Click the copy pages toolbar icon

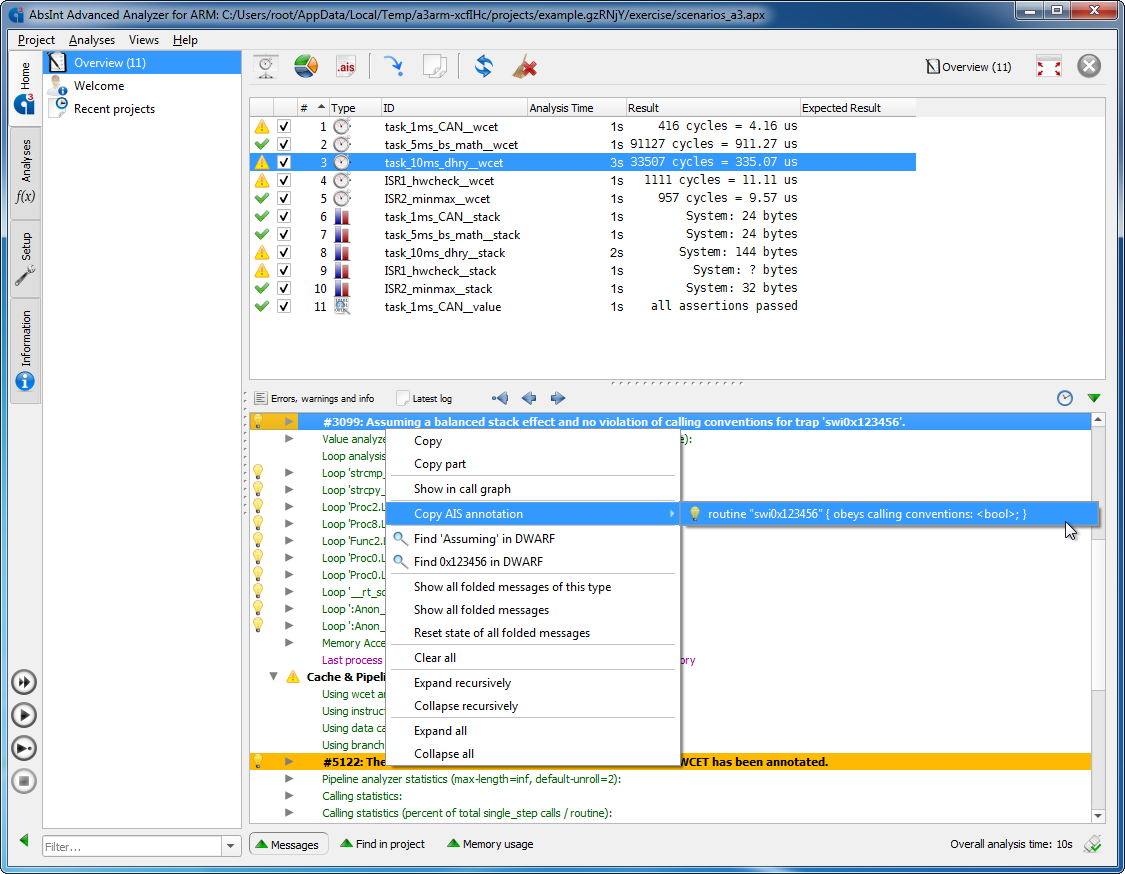(434, 67)
